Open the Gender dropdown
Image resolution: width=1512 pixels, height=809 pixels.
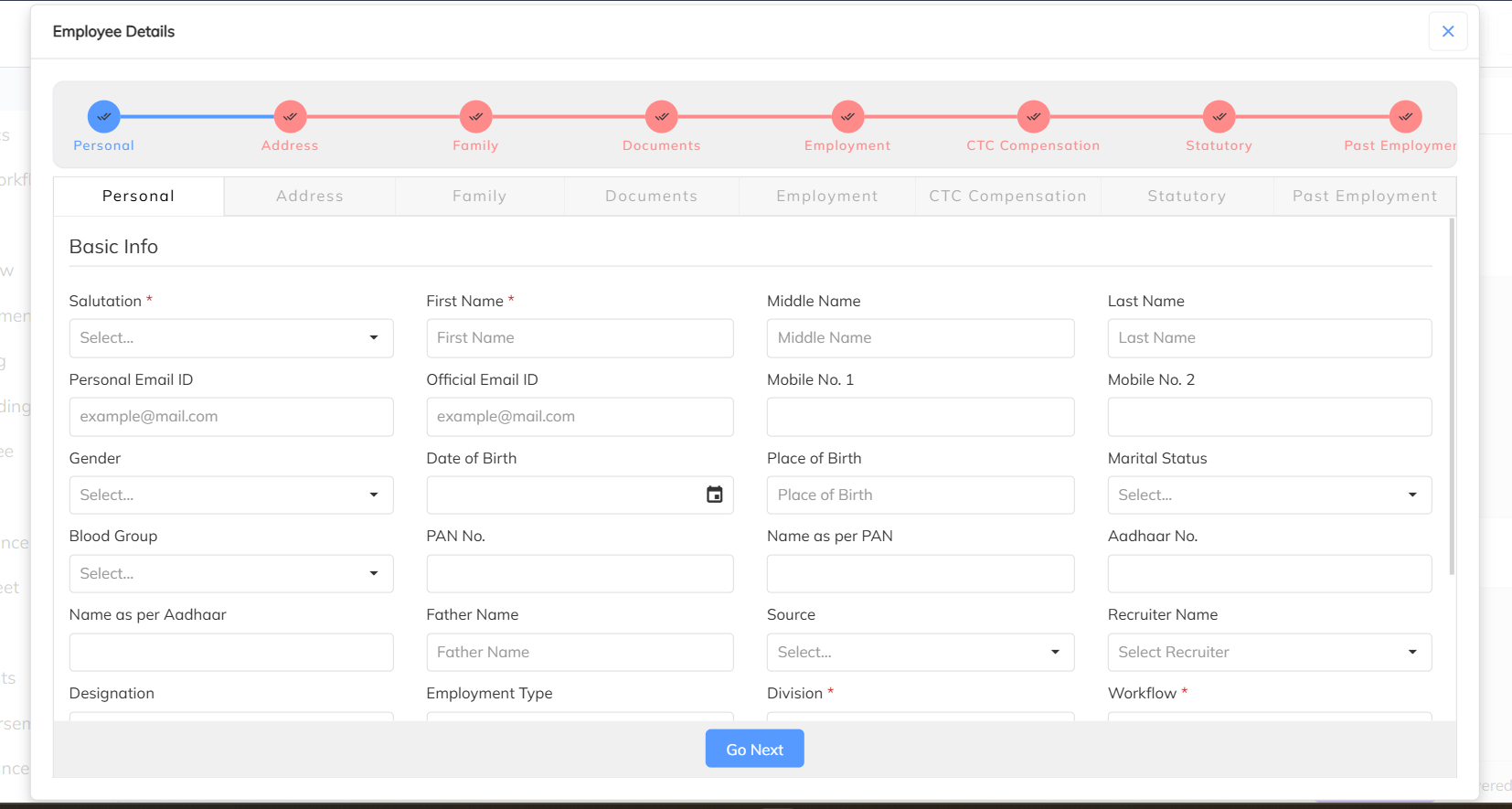click(x=231, y=495)
